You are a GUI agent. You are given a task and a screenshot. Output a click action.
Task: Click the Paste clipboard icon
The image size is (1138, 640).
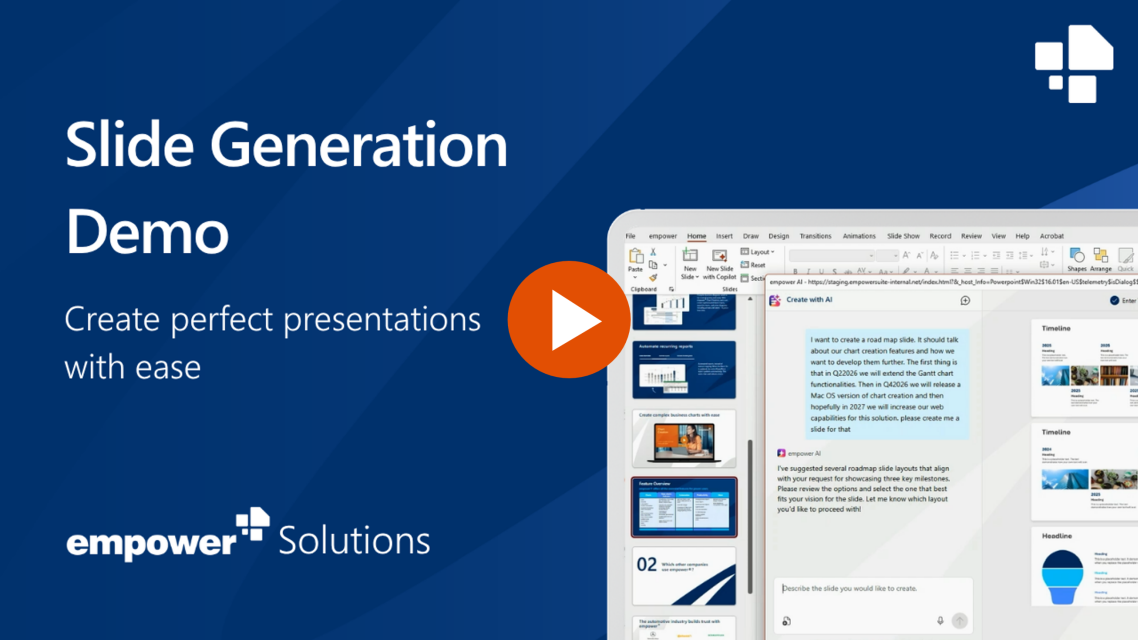coord(636,256)
